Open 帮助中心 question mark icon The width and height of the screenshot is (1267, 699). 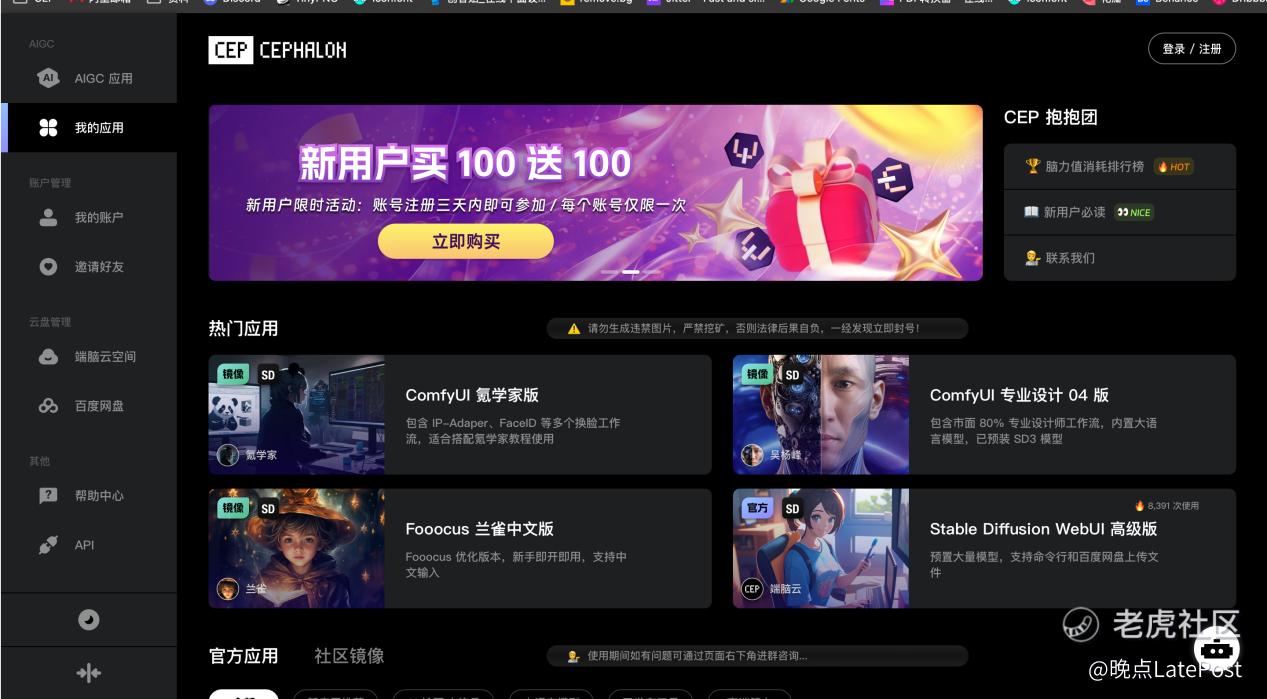48,496
